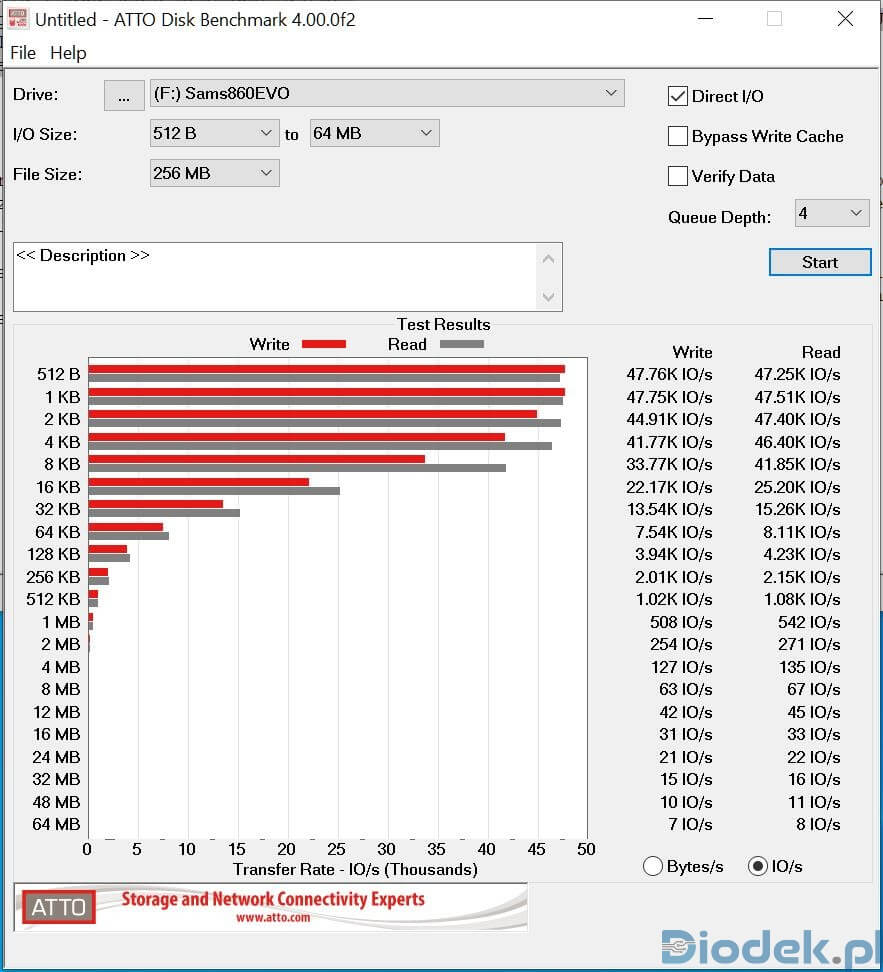
Task: Open the Help menu
Action: (x=68, y=53)
